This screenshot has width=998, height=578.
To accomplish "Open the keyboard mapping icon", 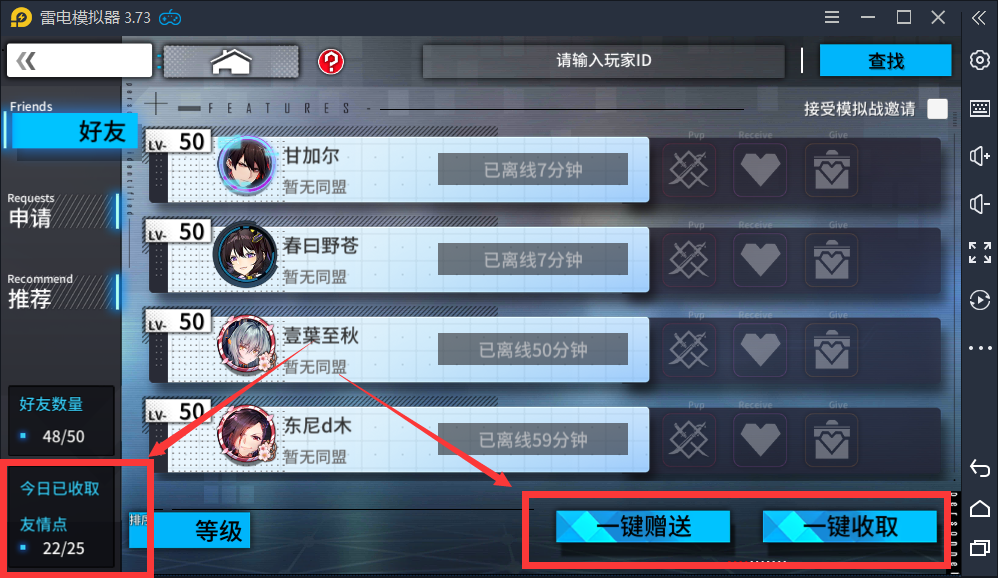I will click(x=980, y=108).
